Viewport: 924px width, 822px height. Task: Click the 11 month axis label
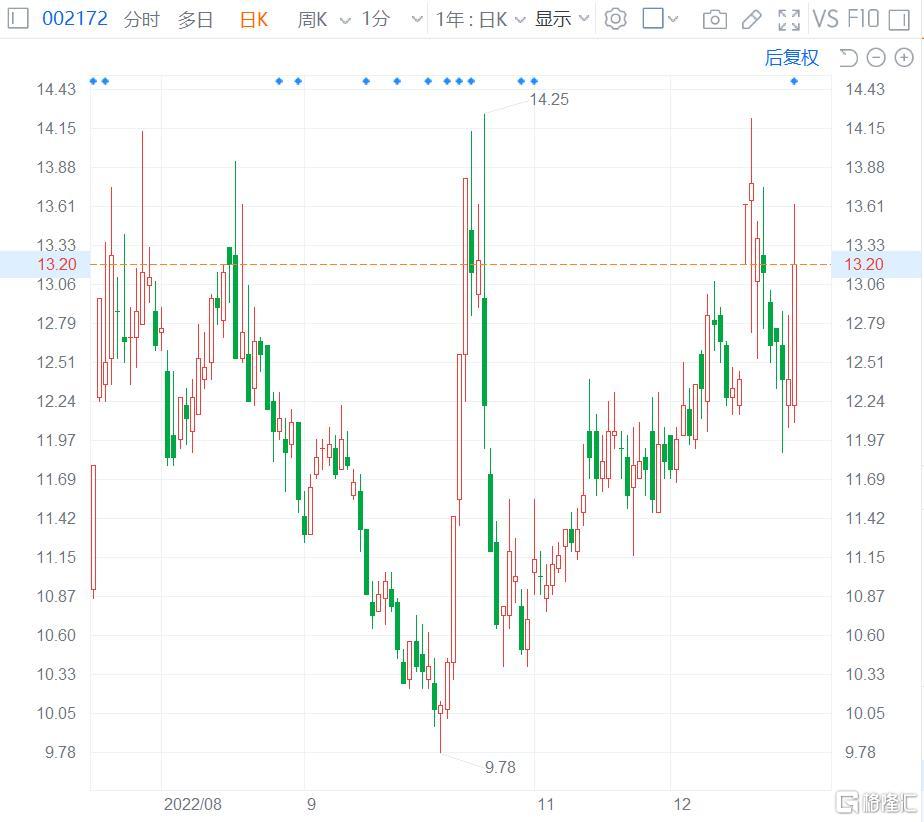click(x=546, y=804)
